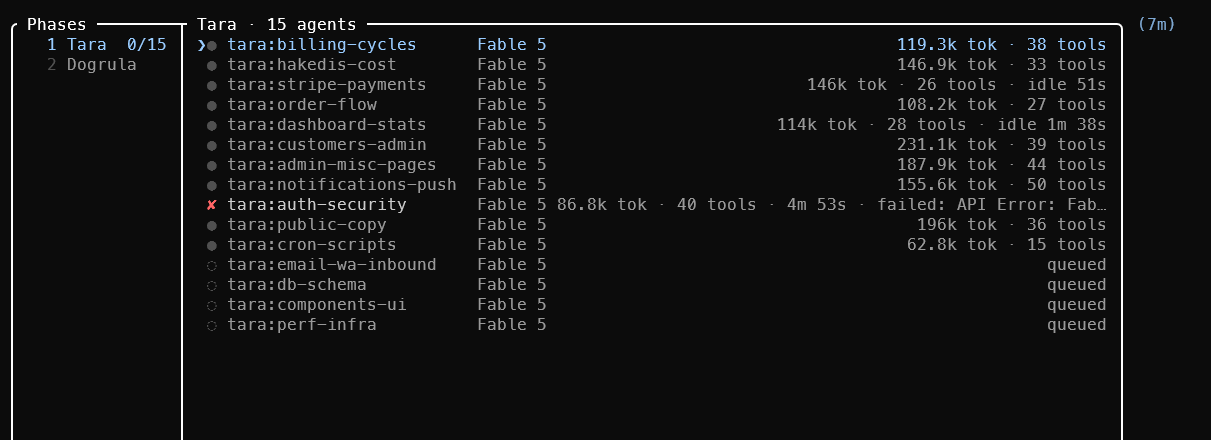Viewport: 1211px width, 440px height.
Task: Click the queued circle icon for tara:db-schema
Action: pyautogui.click(x=211, y=285)
